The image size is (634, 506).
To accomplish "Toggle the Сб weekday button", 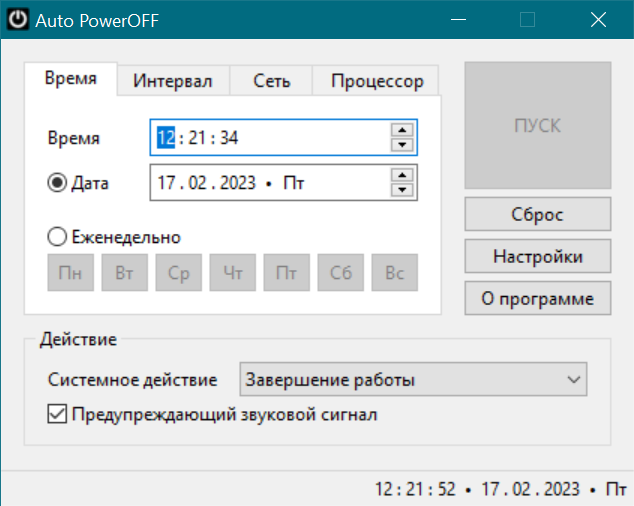I will pyautogui.click(x=340, y=273).
